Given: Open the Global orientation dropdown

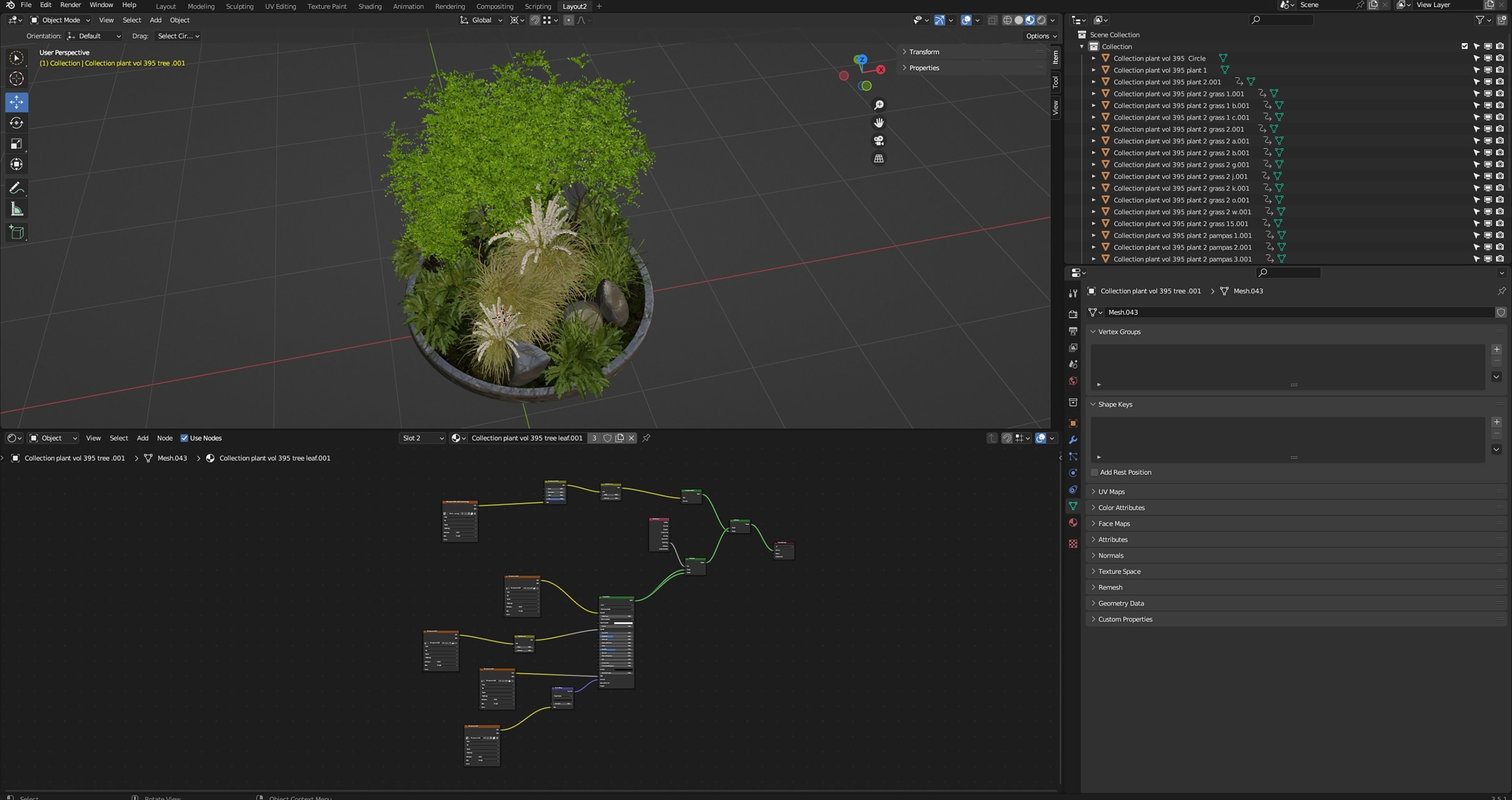Looking at the screenshot, I should [481, 20].
